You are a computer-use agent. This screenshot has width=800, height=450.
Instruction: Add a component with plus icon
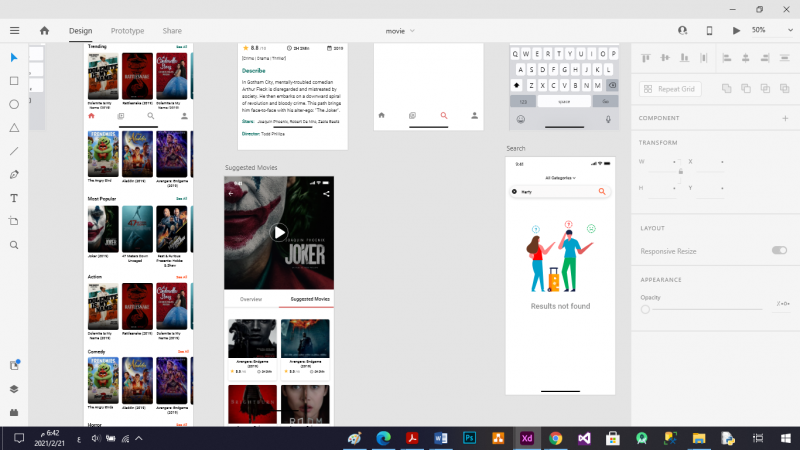coord(785,118)
